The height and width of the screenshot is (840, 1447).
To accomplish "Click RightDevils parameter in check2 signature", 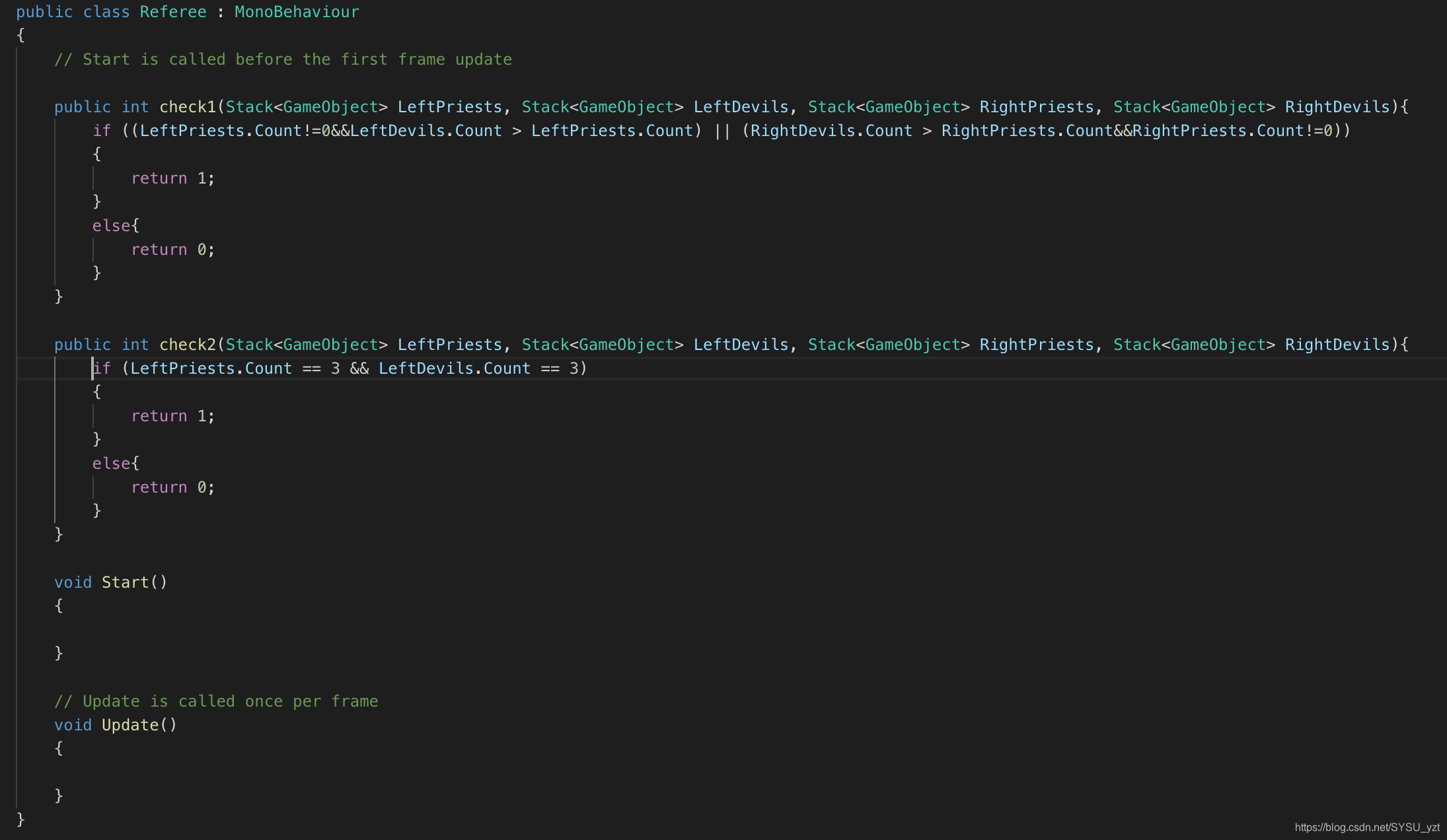I will (1337, 345).
